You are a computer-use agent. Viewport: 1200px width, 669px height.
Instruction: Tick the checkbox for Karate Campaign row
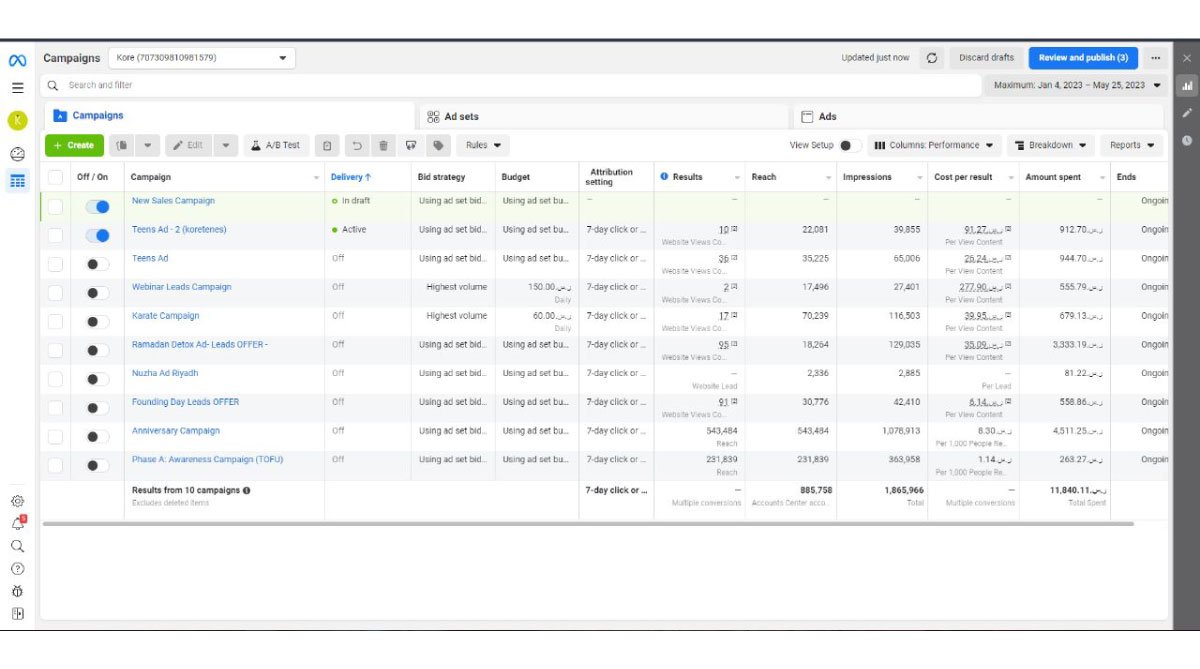(x=55, y=322)
